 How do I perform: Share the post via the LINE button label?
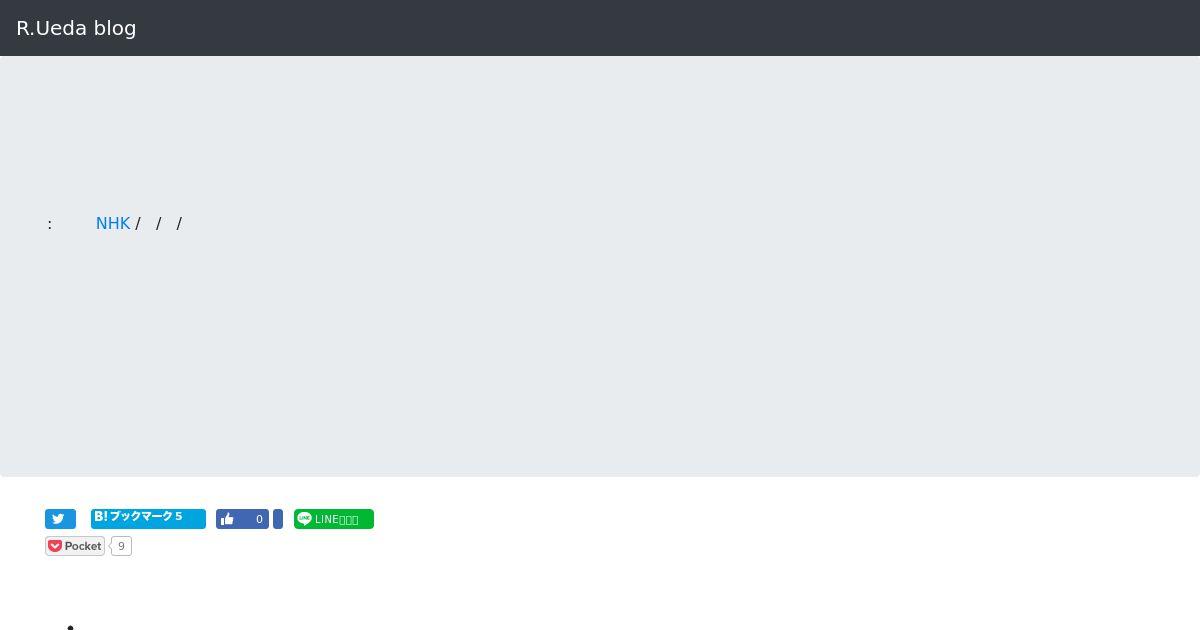tap(336, 519)
